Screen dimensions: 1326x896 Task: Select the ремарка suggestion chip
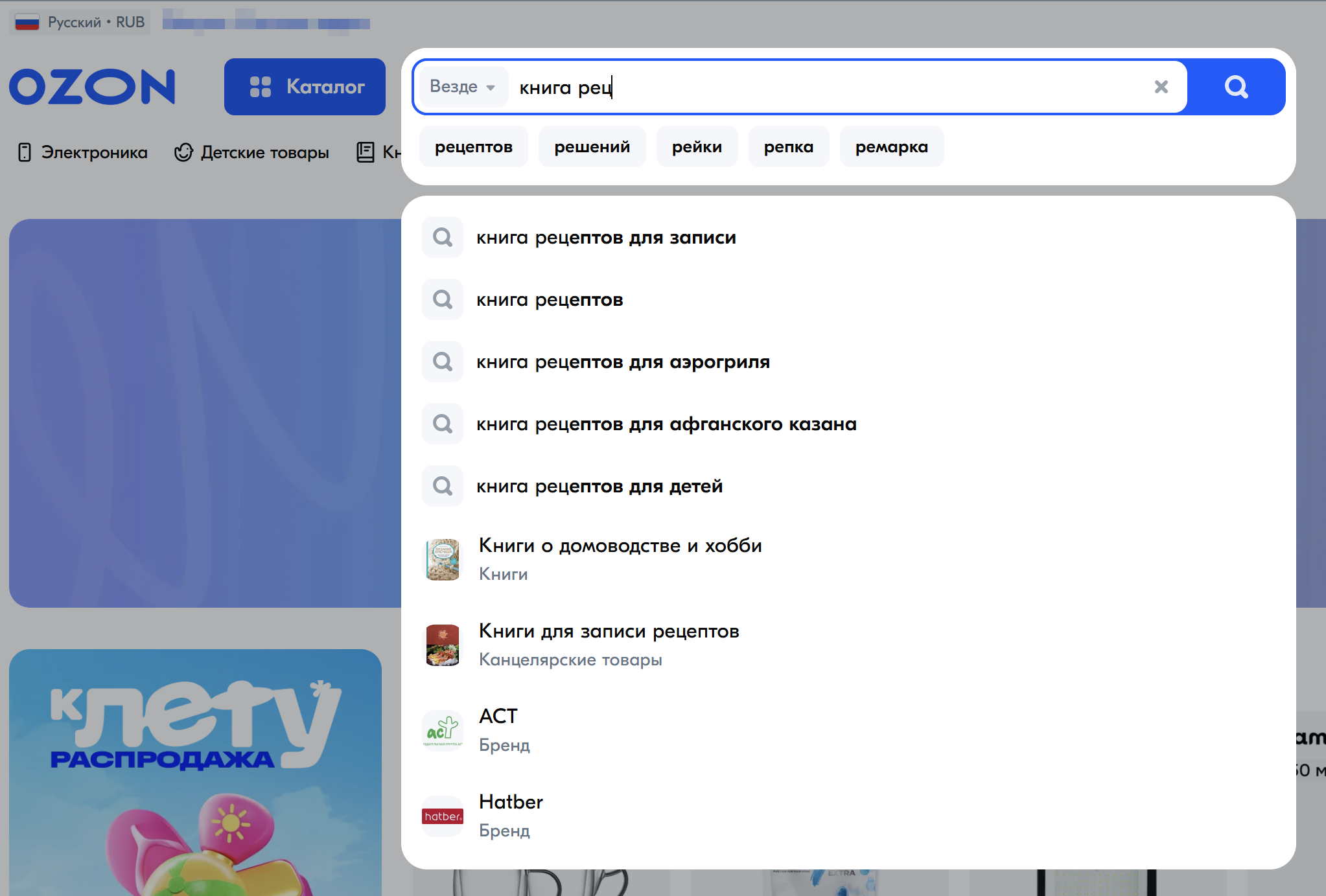892,147
